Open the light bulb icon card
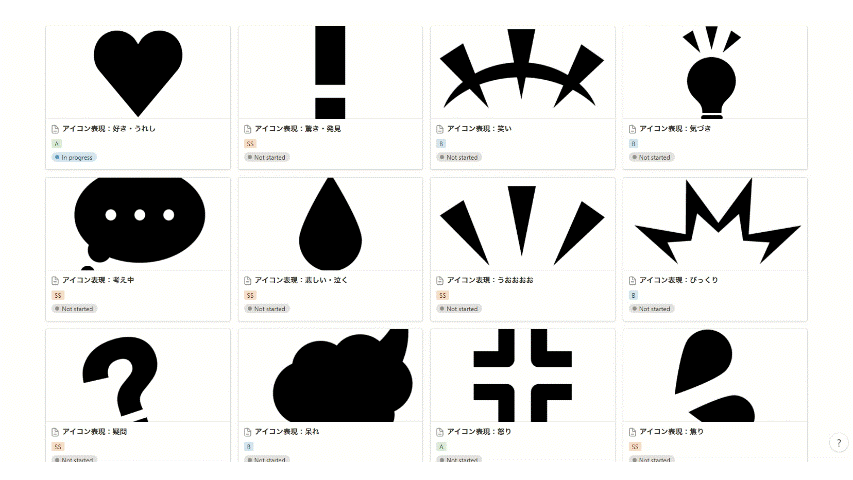This screenshot has width=853, height=480. pyautogui.click(x=715, y=72)
